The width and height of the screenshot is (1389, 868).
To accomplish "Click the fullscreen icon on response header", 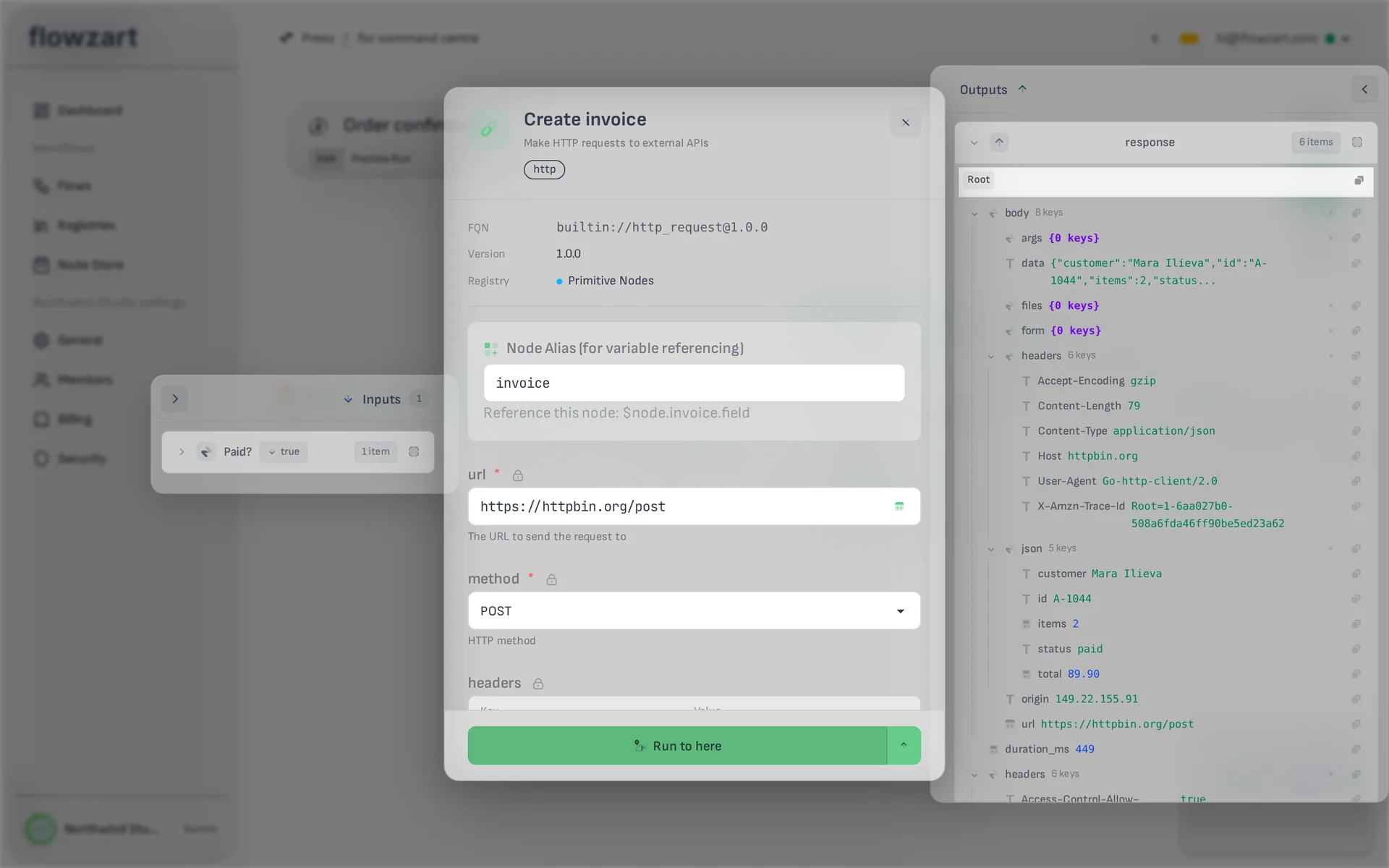I will click(x=1357, y=142).
